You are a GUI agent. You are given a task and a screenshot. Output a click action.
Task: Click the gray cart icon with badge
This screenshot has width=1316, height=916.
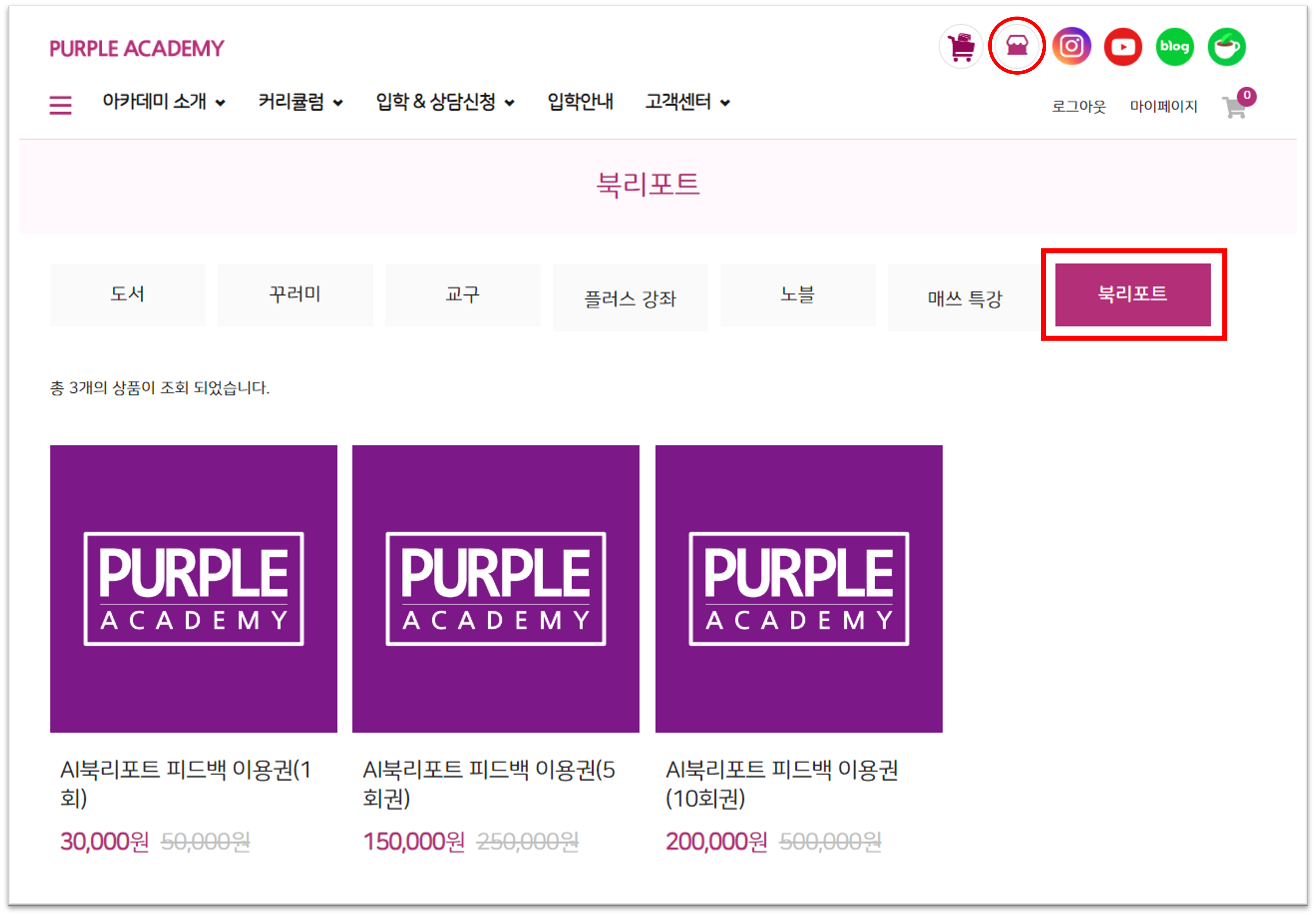(1235, 107)
